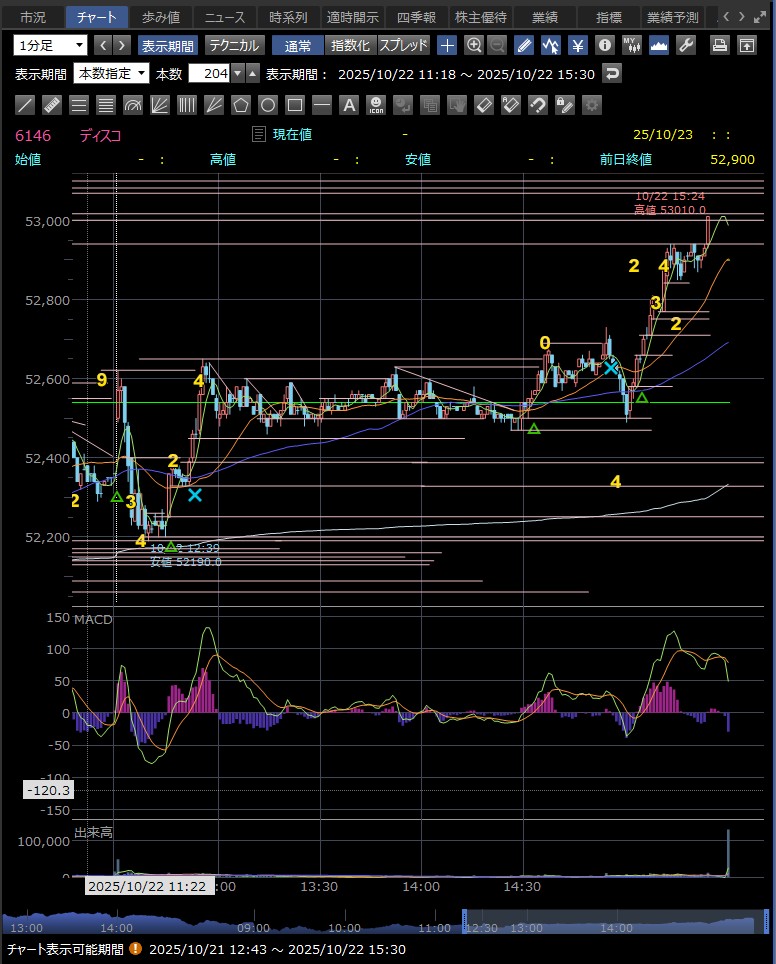
Task: Open the 本数指定 display period dropdown
Action: (x=111, y=73)
